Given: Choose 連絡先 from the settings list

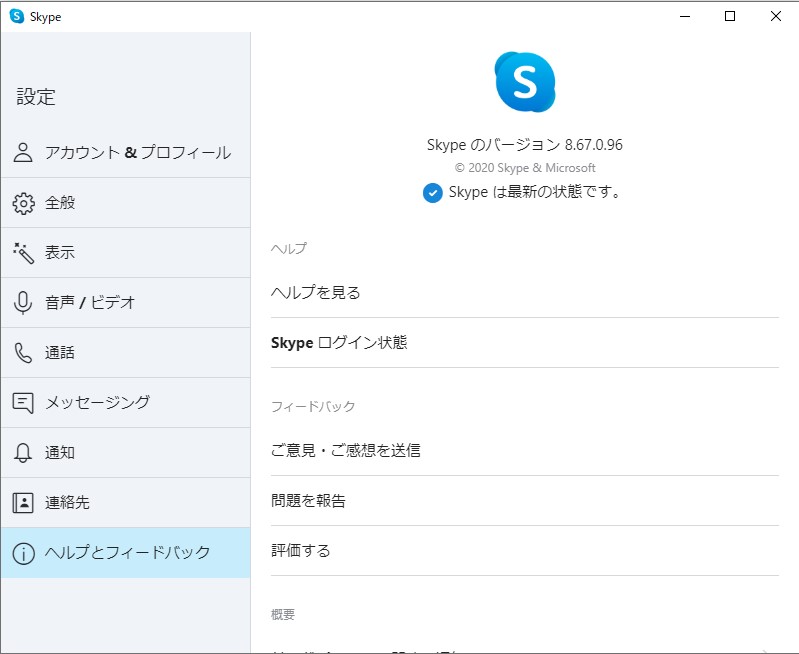Looking at the screenshot, I should pos(126,503).
